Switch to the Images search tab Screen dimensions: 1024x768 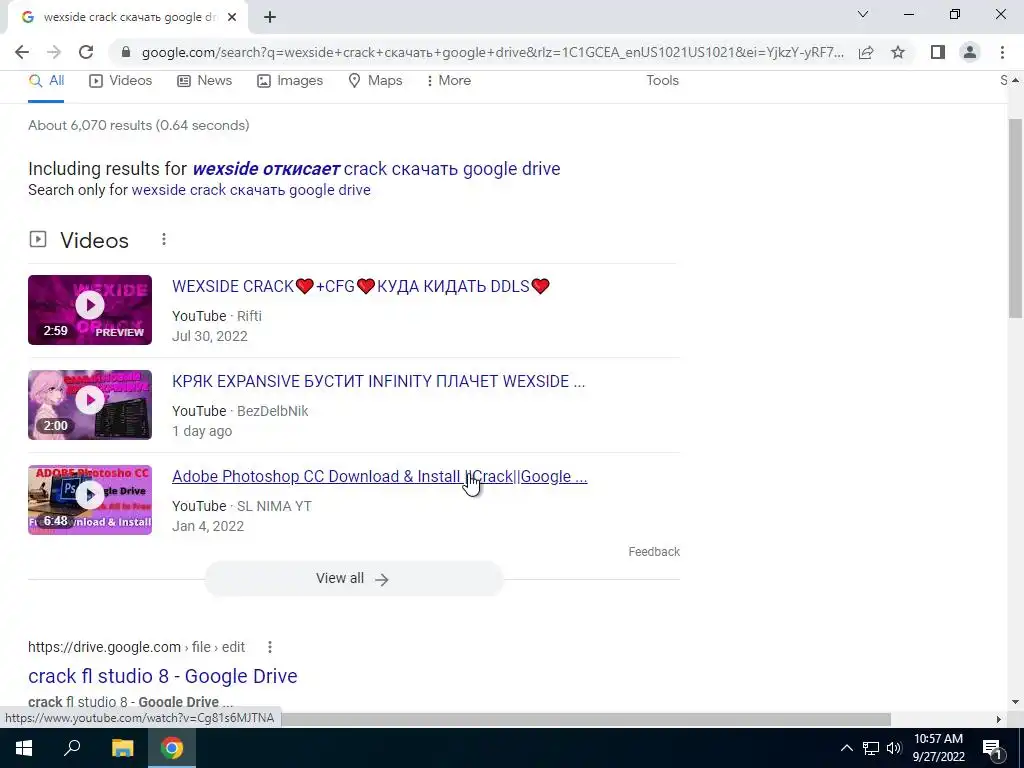point(290,80)
